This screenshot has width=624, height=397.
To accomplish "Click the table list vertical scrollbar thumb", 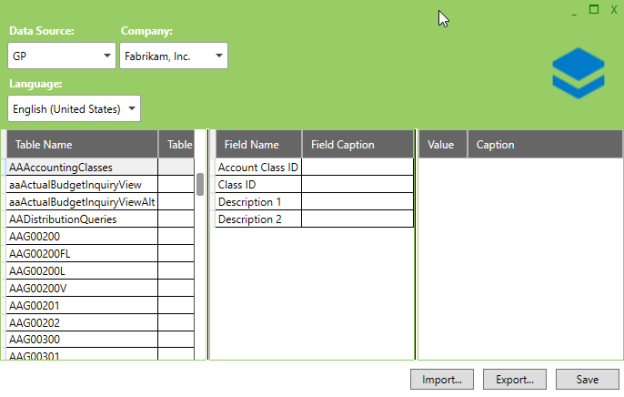I will pyautogui.click(x=200, y=184).
